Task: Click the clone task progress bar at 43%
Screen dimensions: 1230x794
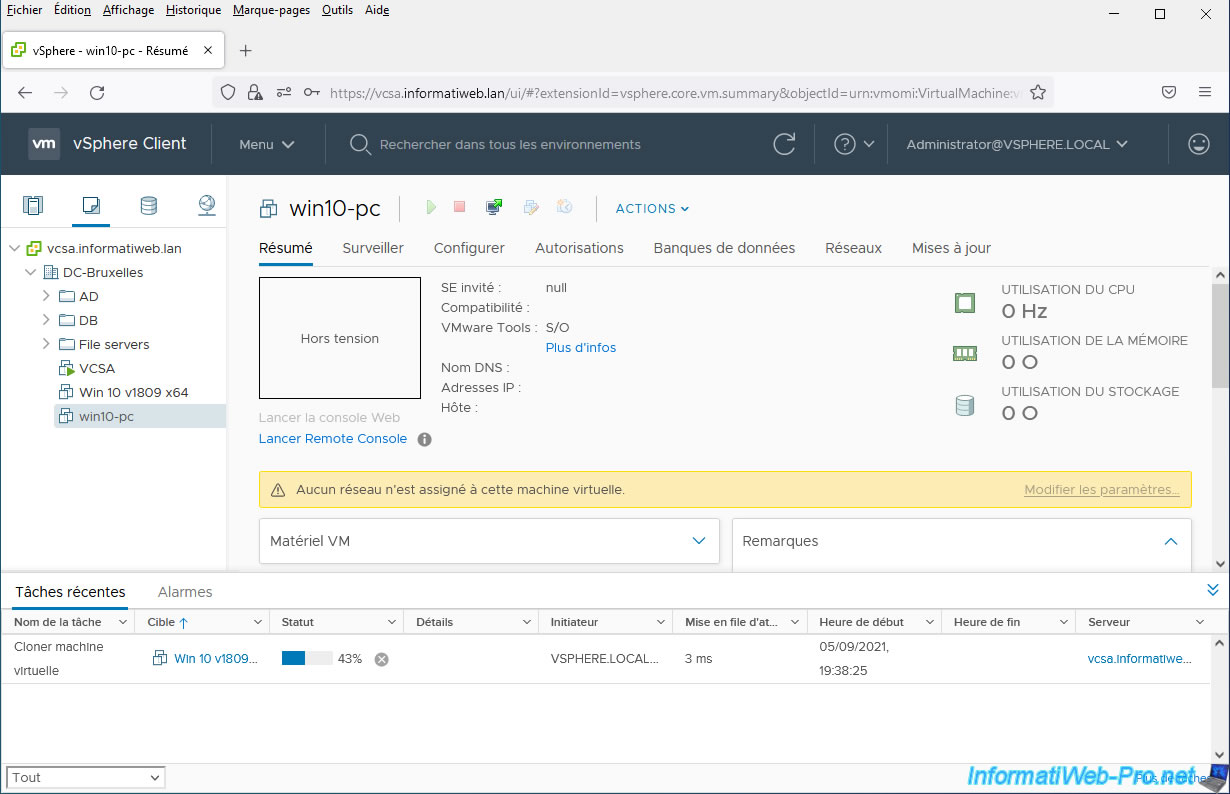Action: click(x=307, y=658)
